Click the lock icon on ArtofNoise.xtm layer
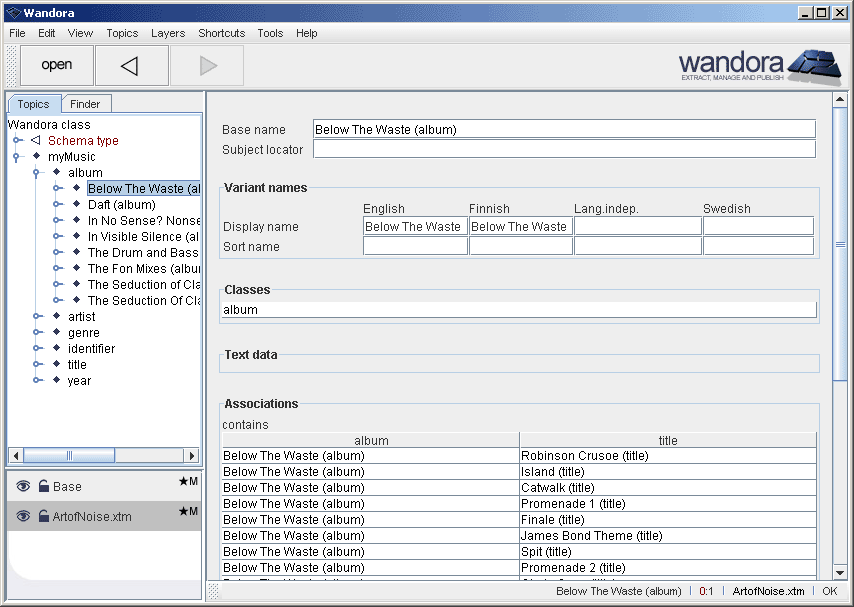Screen dimensions: 854x607 pos(44,517)
